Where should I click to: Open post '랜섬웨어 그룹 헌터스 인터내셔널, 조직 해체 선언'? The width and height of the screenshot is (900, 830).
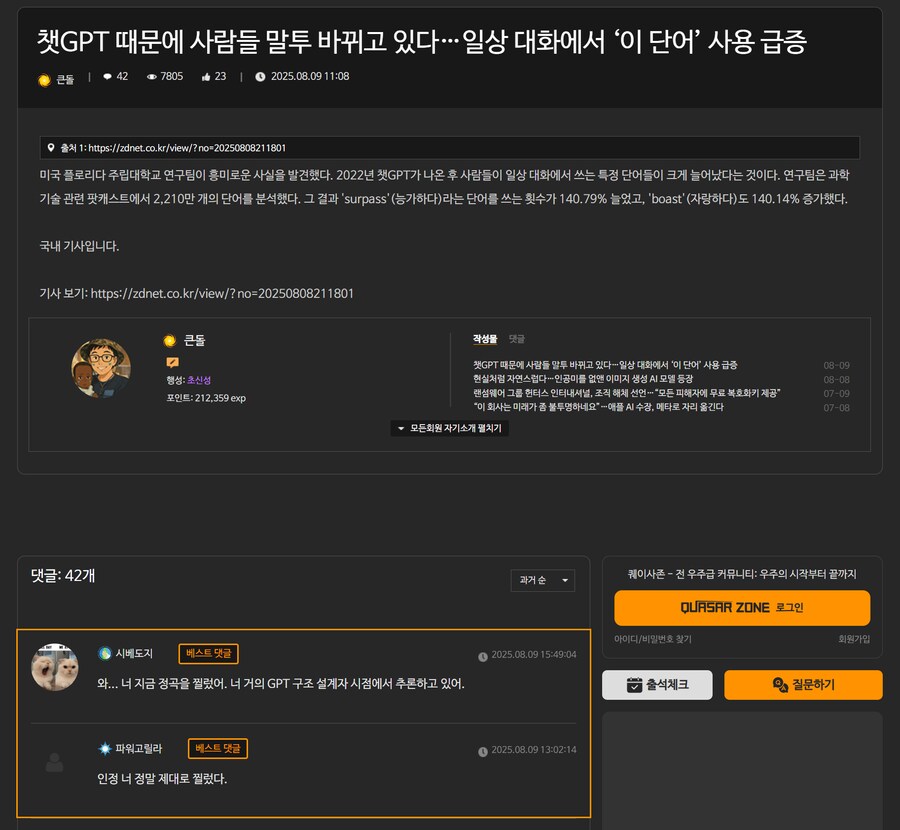tap(626, 393)
